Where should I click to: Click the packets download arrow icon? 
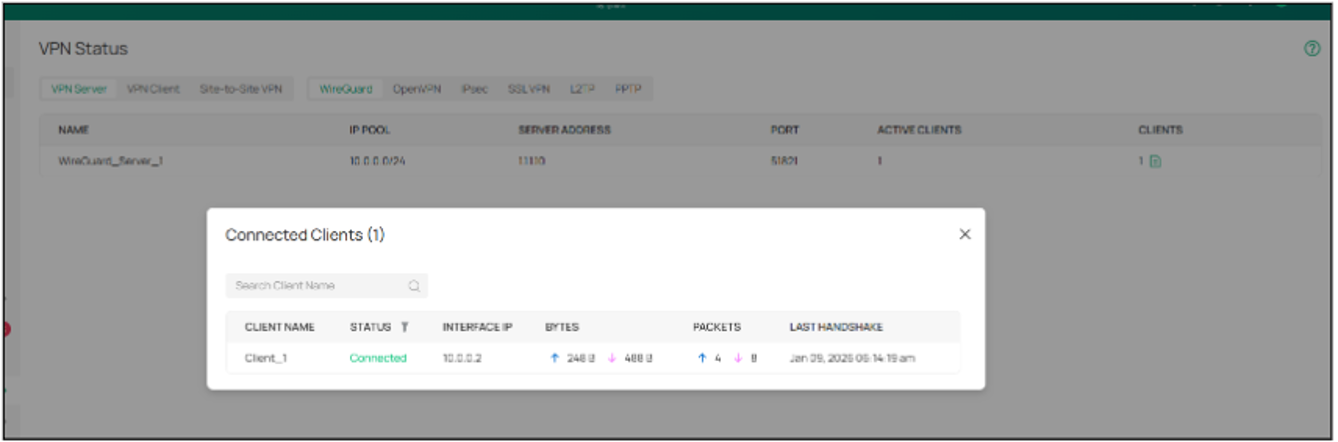[738, 358]
